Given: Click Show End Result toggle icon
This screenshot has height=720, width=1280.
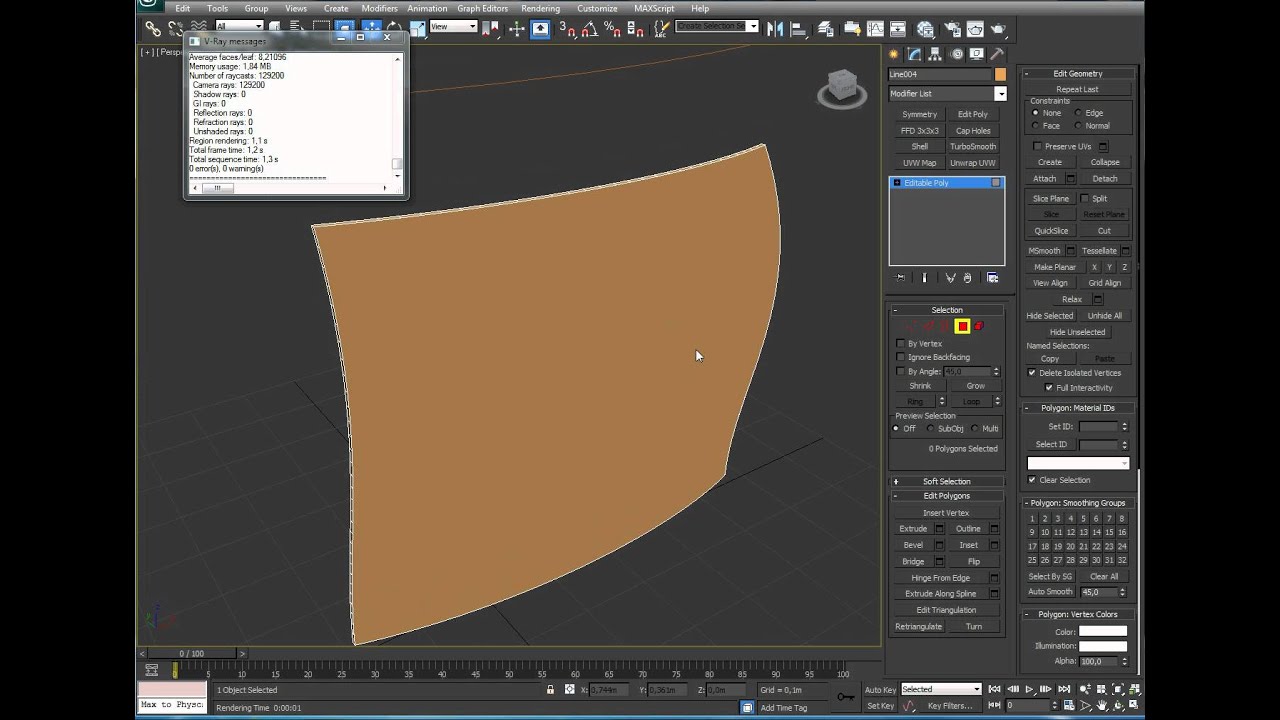Looking at the screenshot, I should [x=924, y=278].
